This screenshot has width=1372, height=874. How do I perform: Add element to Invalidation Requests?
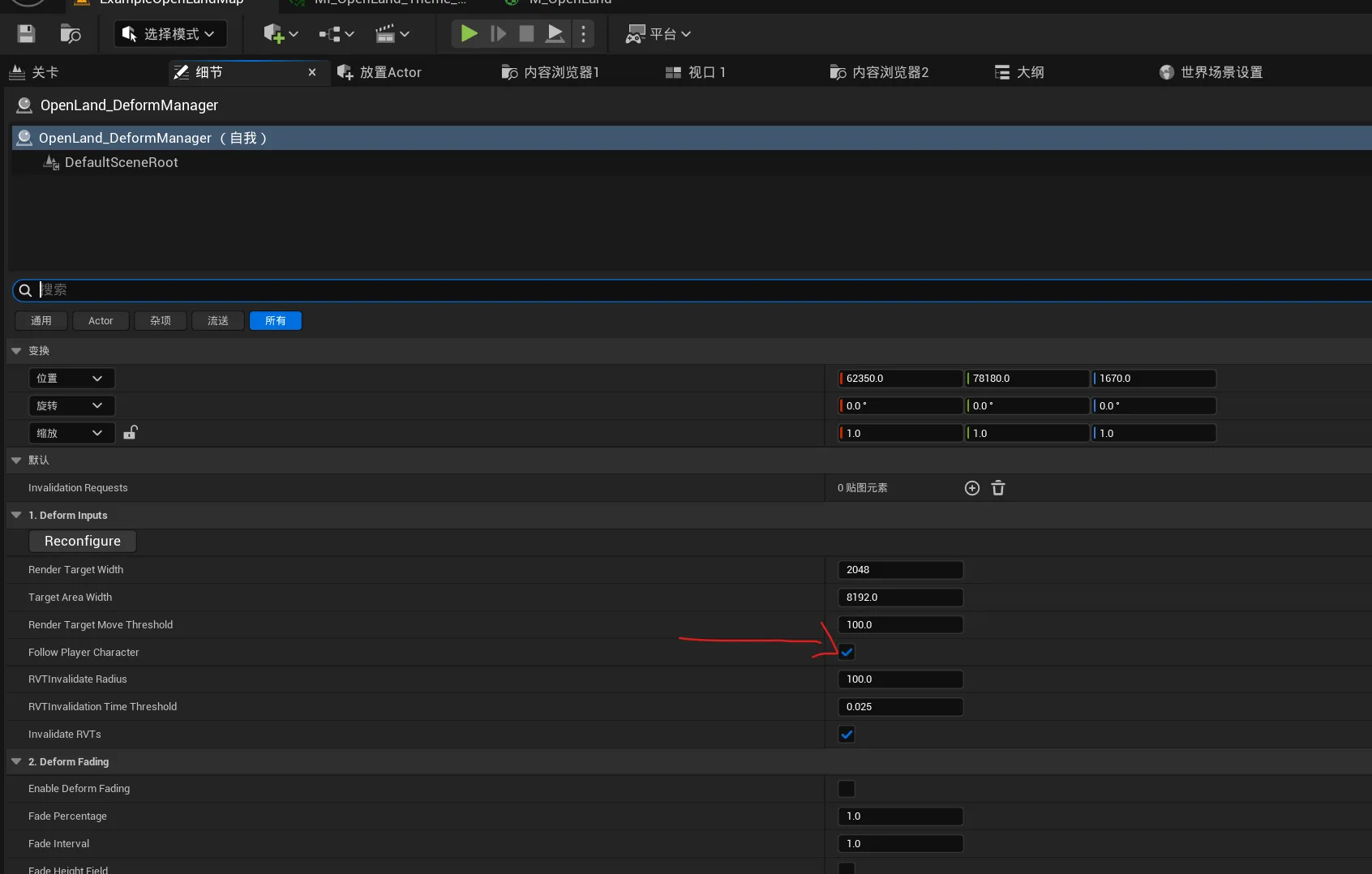click(972, 488)
